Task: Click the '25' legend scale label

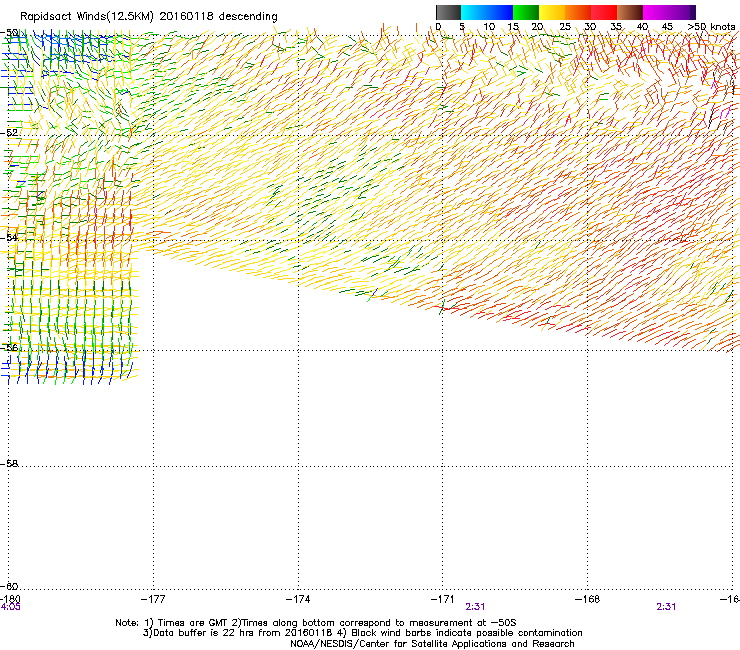Action: [565, 27]
